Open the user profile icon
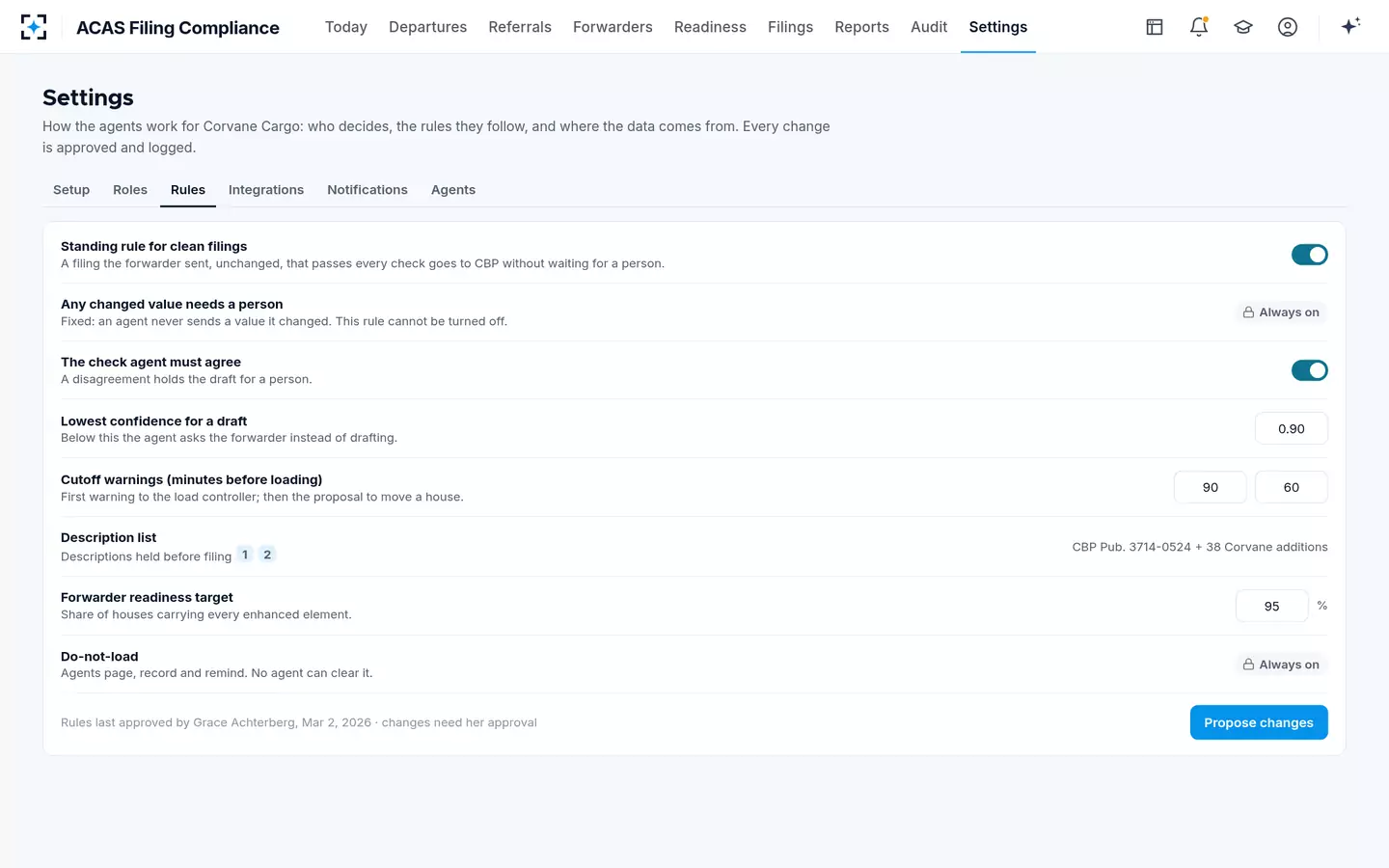Screen dimensions: 1389x868 (1288, 27)
